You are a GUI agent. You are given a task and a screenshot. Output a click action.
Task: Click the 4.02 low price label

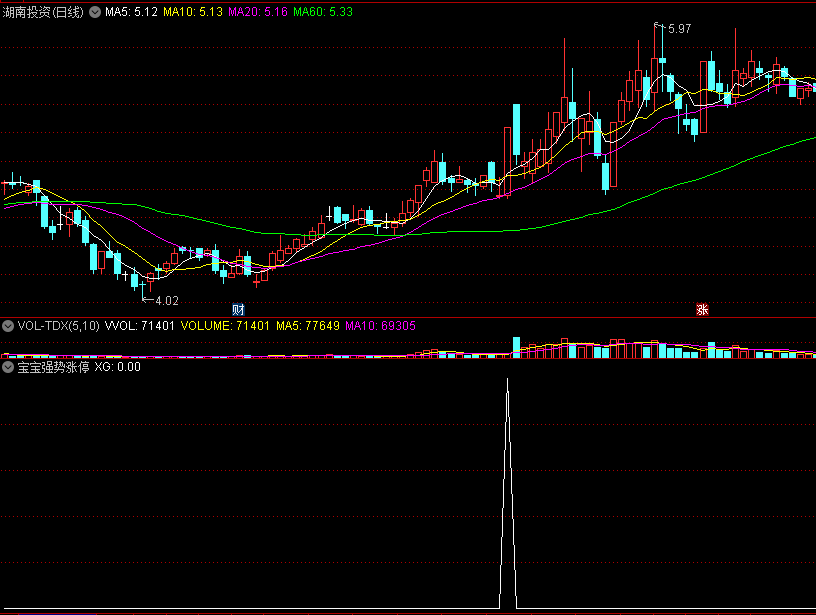(167, 301)
